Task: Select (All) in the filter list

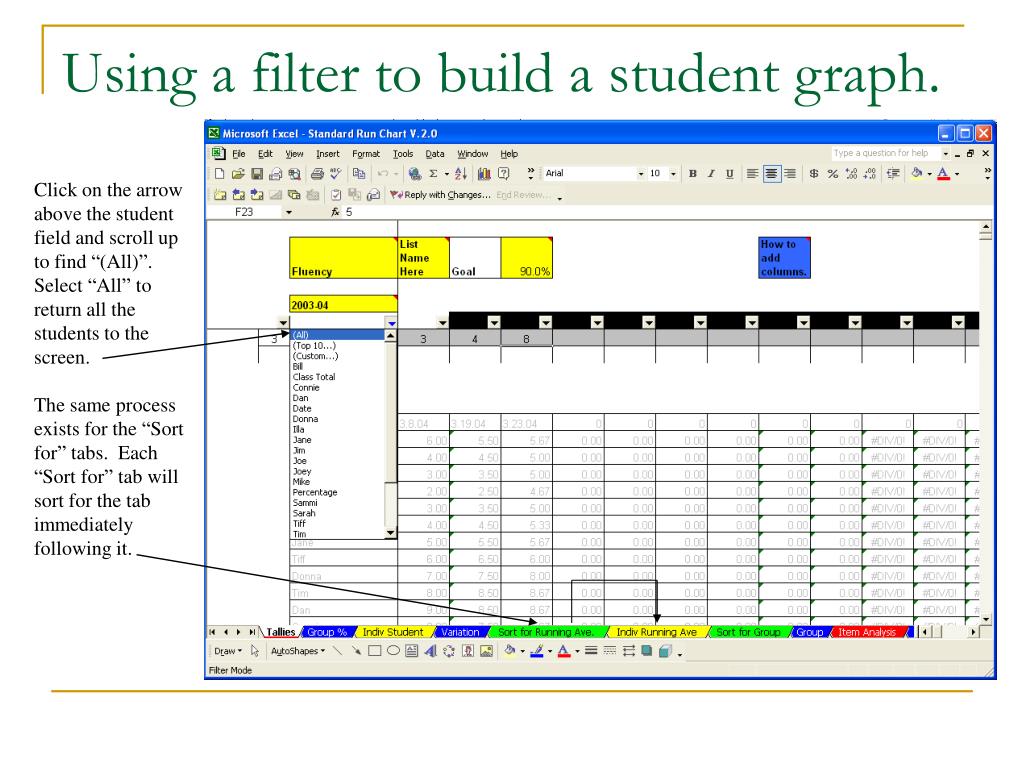Action: [337, 335]
